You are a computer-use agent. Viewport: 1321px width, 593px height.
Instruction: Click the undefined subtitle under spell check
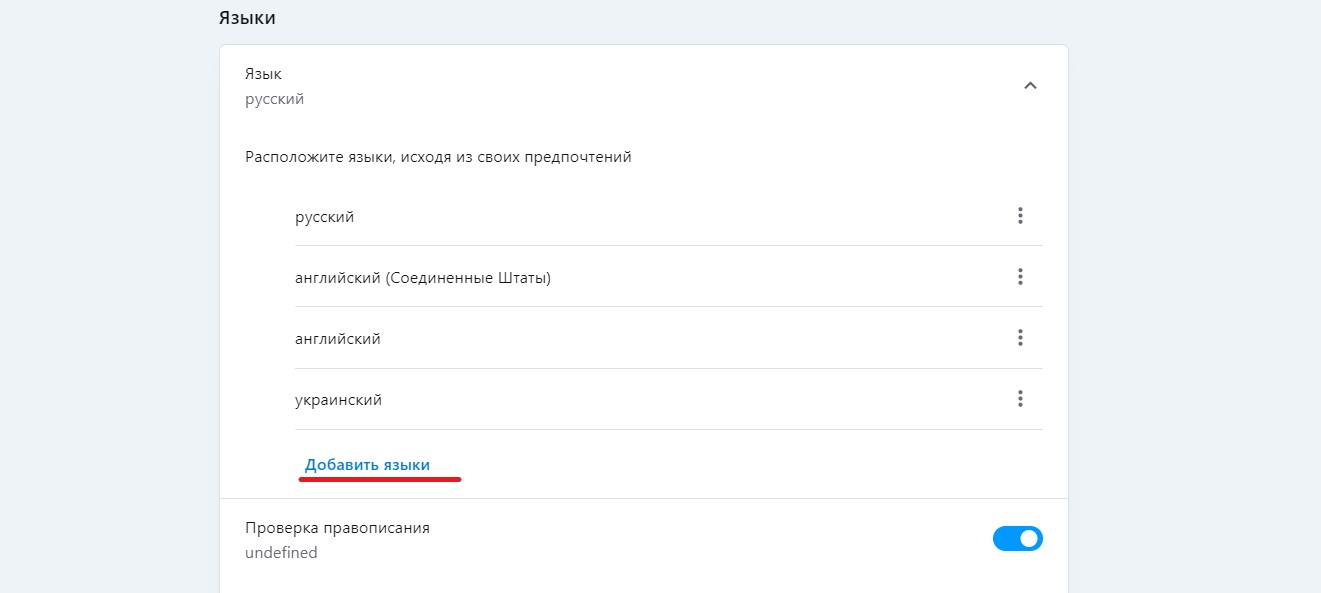(281, 553)
